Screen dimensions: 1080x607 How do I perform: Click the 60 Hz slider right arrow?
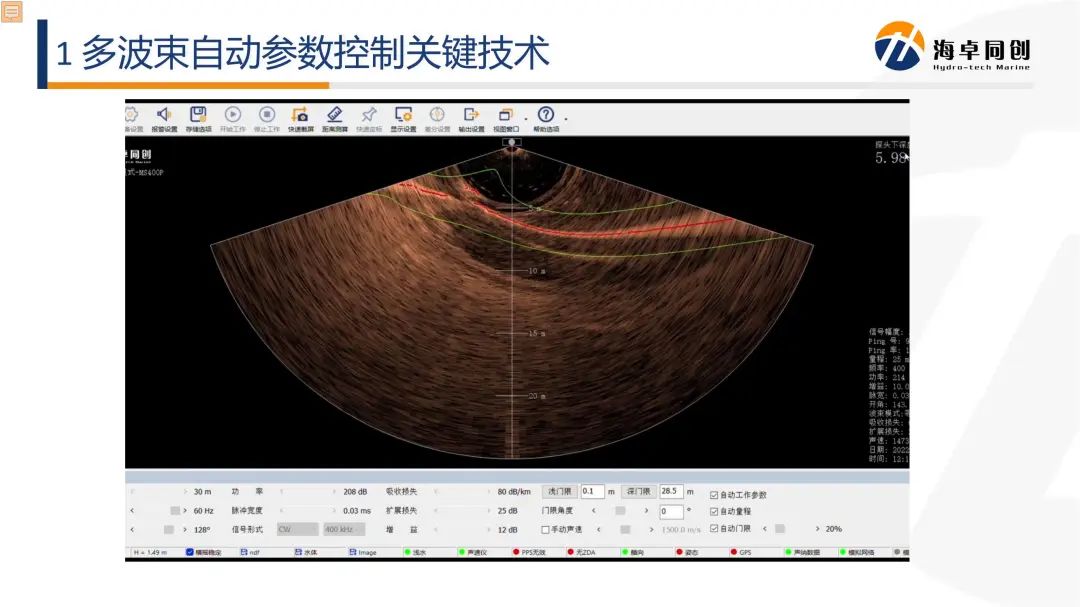click(x=184, y=511)
